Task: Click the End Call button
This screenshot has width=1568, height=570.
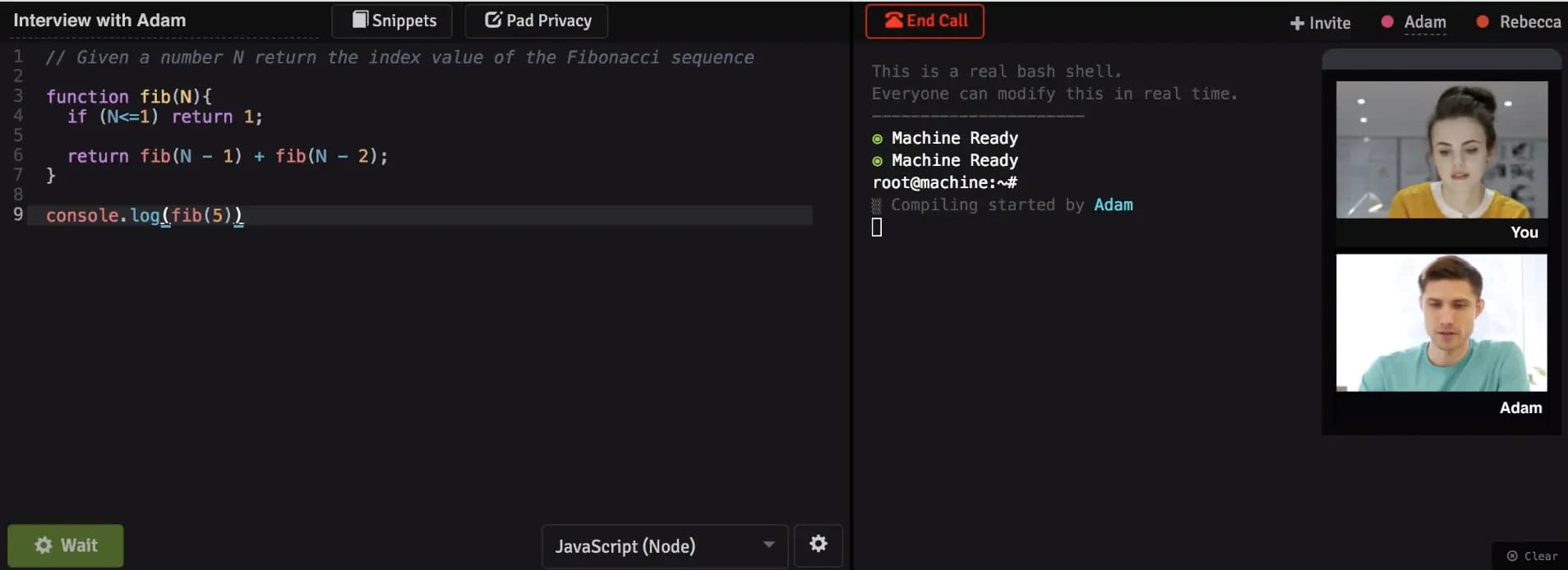Action: click(x=925, y=21)
